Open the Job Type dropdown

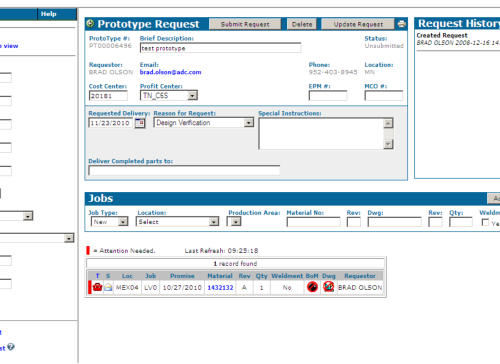pyautogui.click(x=123, y=221)
